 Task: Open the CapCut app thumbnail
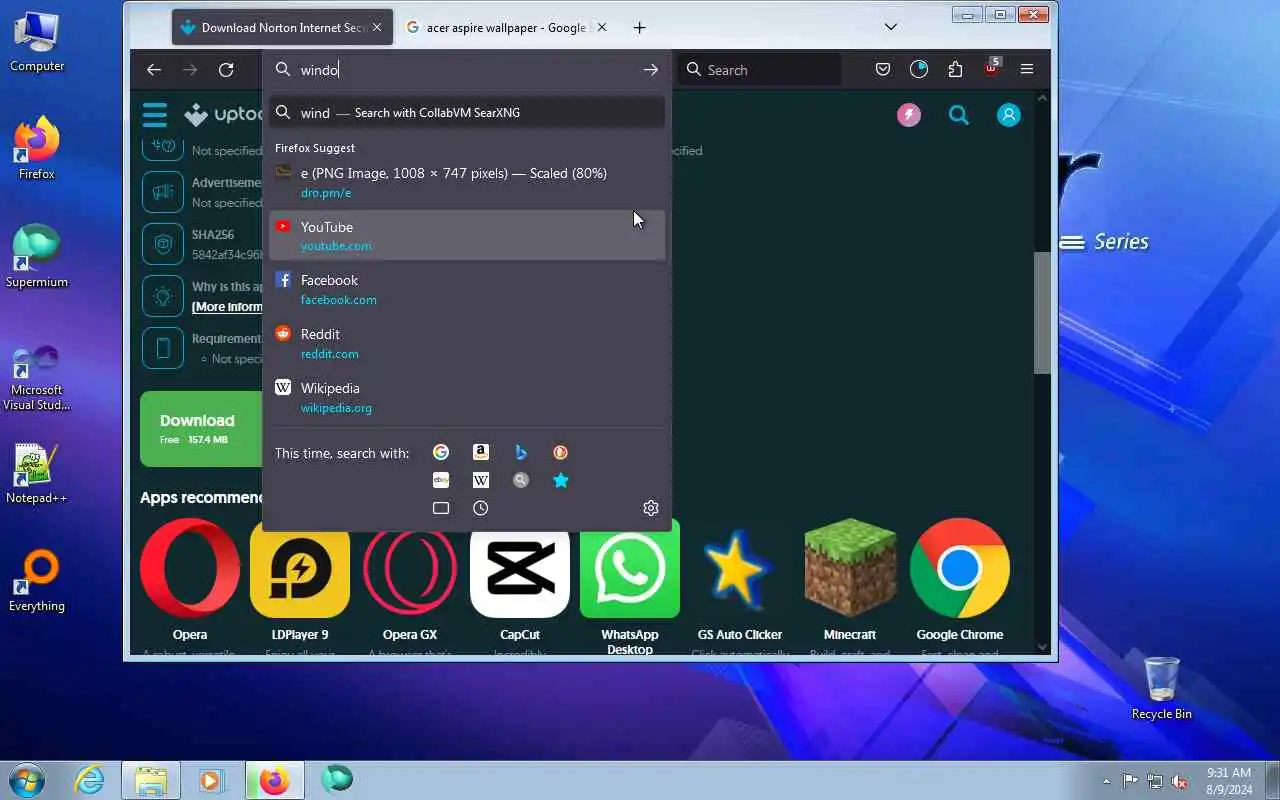[x=520, y=568]
